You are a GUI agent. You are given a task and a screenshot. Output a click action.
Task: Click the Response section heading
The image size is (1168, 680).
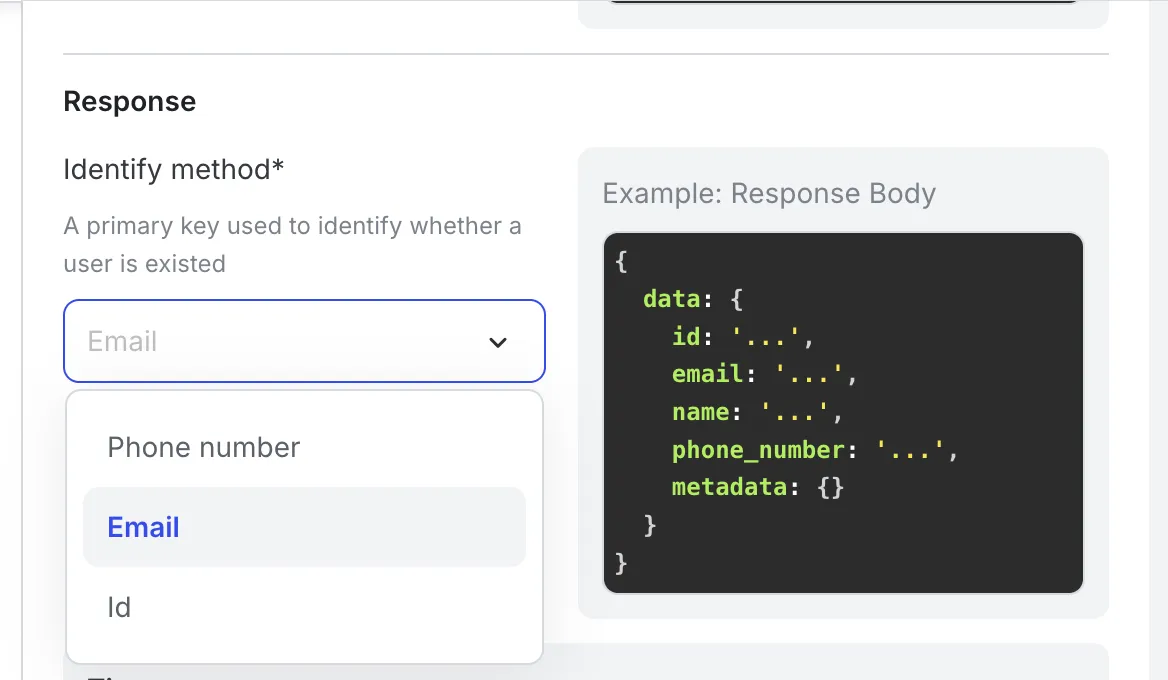pyautogui.click(x=130, y=102)
